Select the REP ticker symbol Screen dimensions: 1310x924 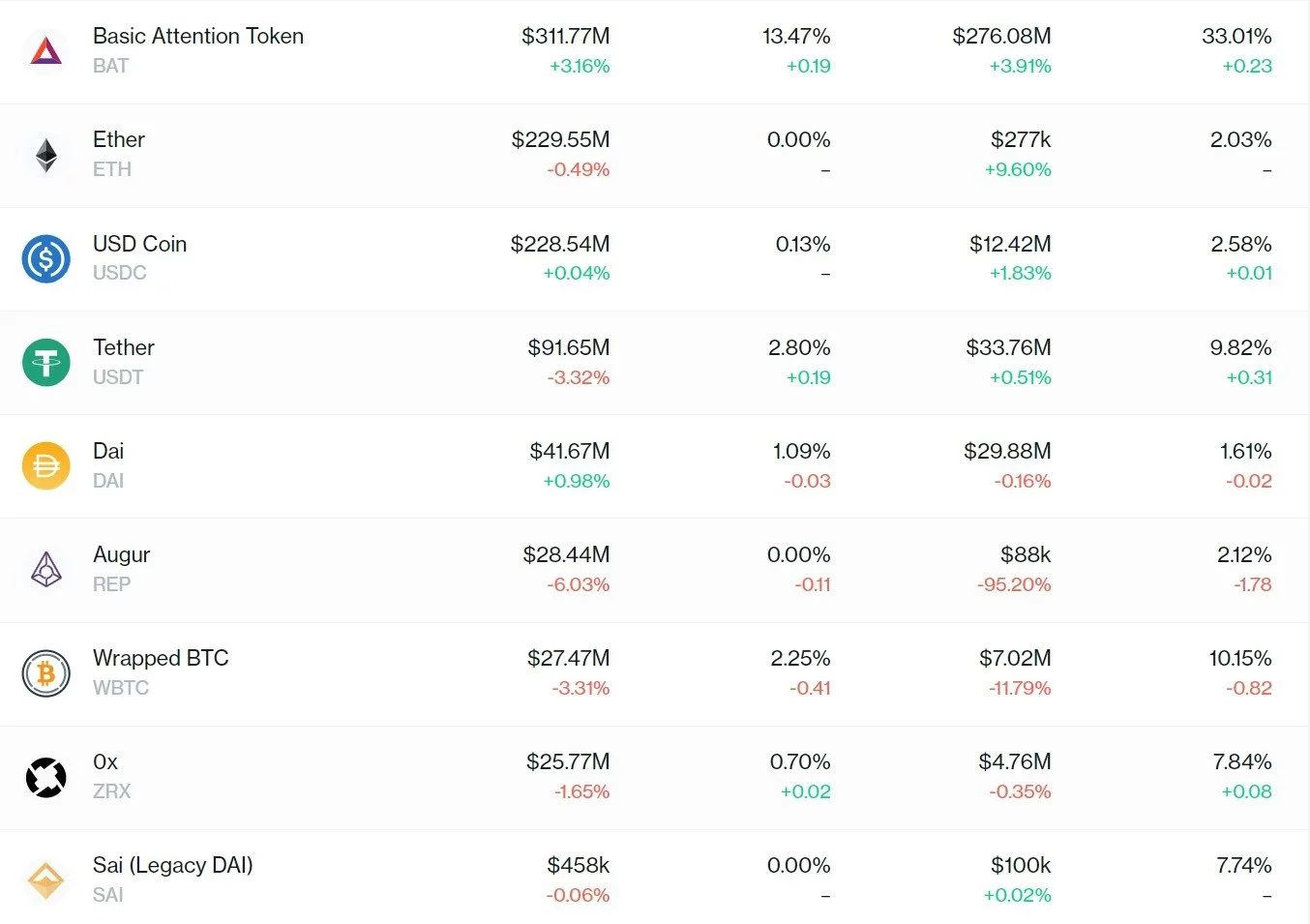112,584
